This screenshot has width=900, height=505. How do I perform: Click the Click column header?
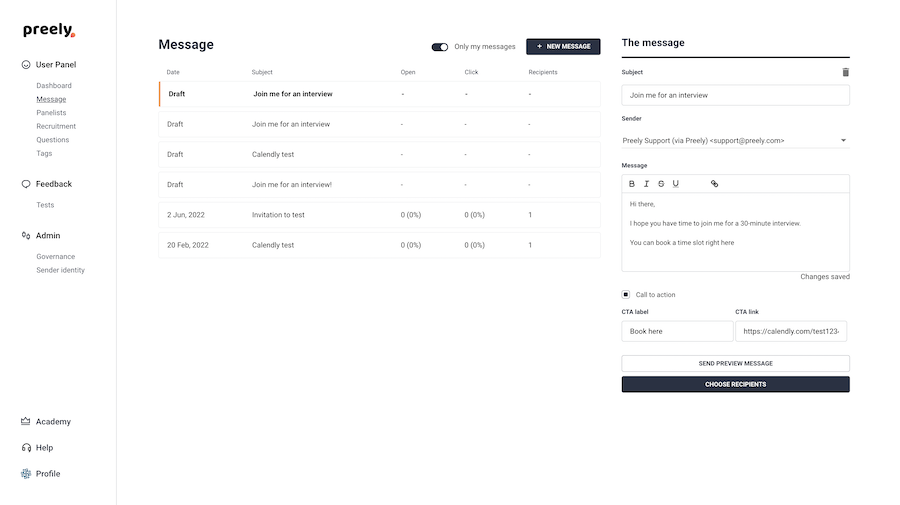pos(471,72)
